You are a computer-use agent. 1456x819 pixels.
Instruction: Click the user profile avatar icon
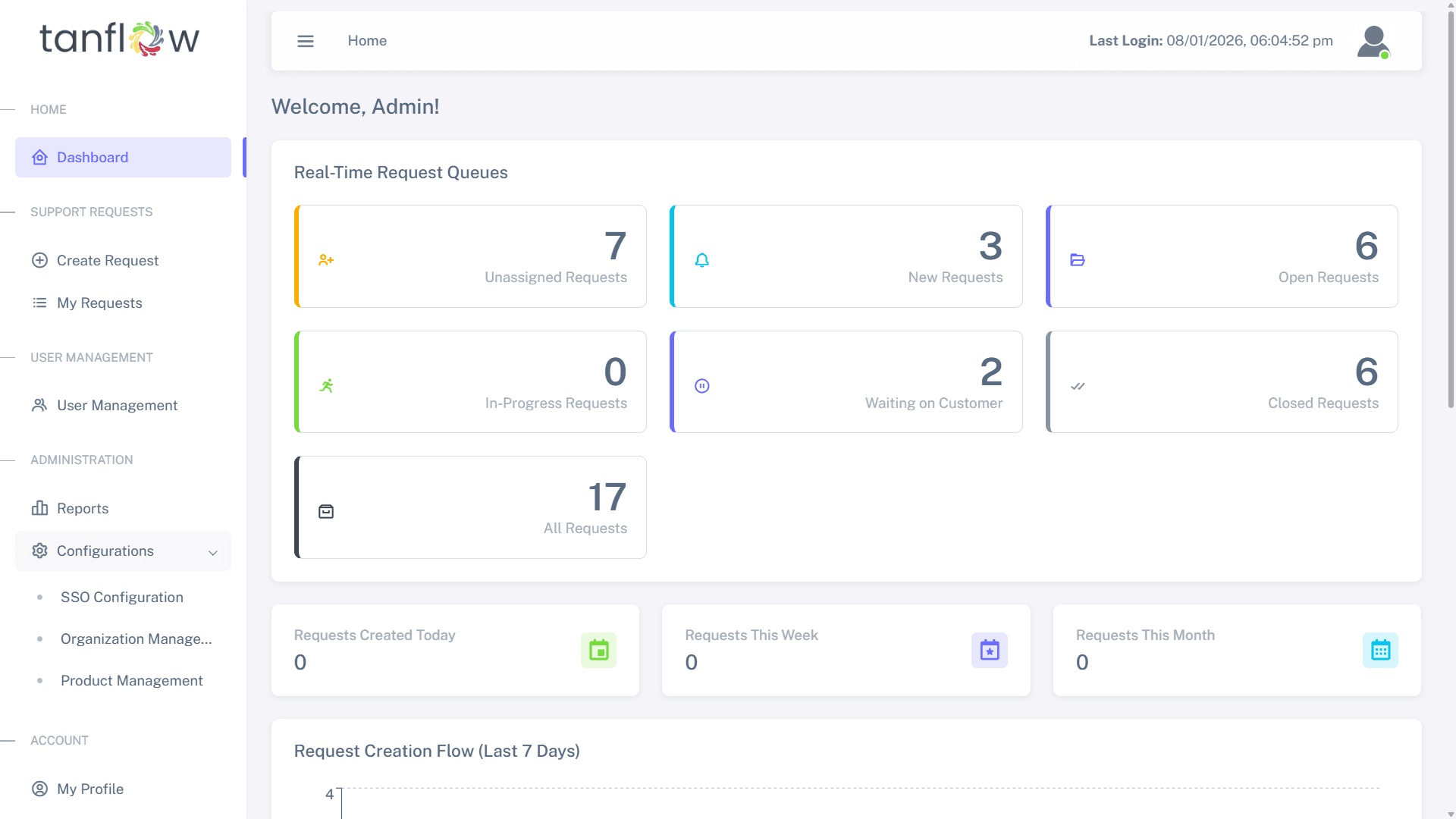pos(1373,42)
